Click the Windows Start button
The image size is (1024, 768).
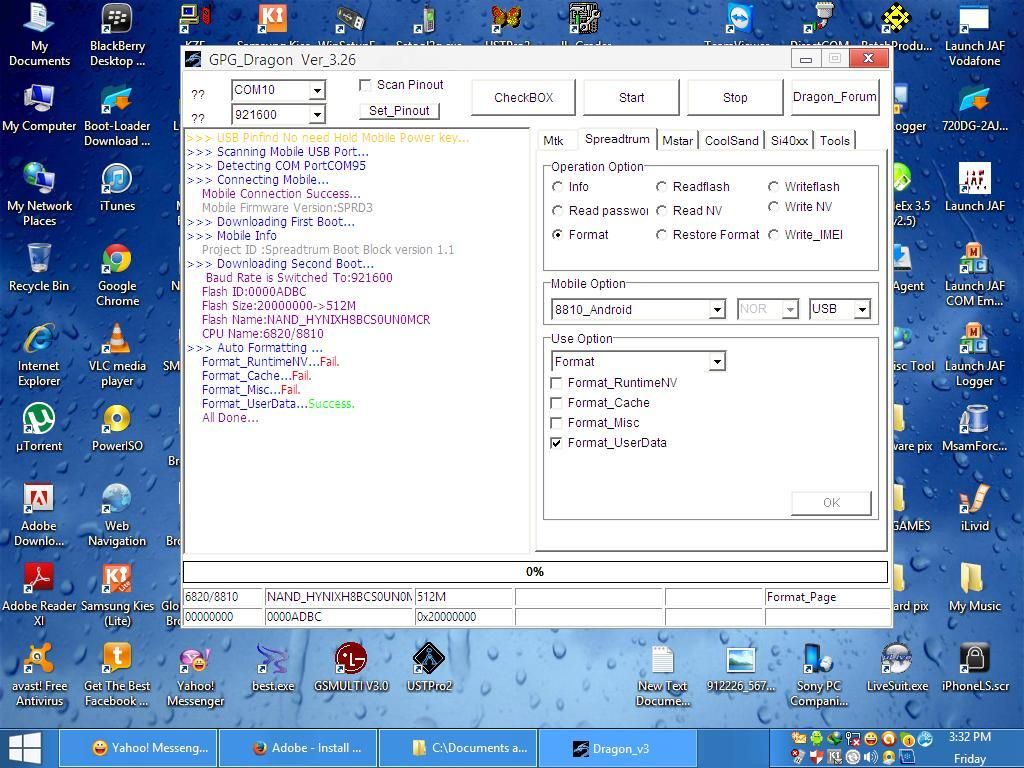pyautogui.click(x=24, y=748)
